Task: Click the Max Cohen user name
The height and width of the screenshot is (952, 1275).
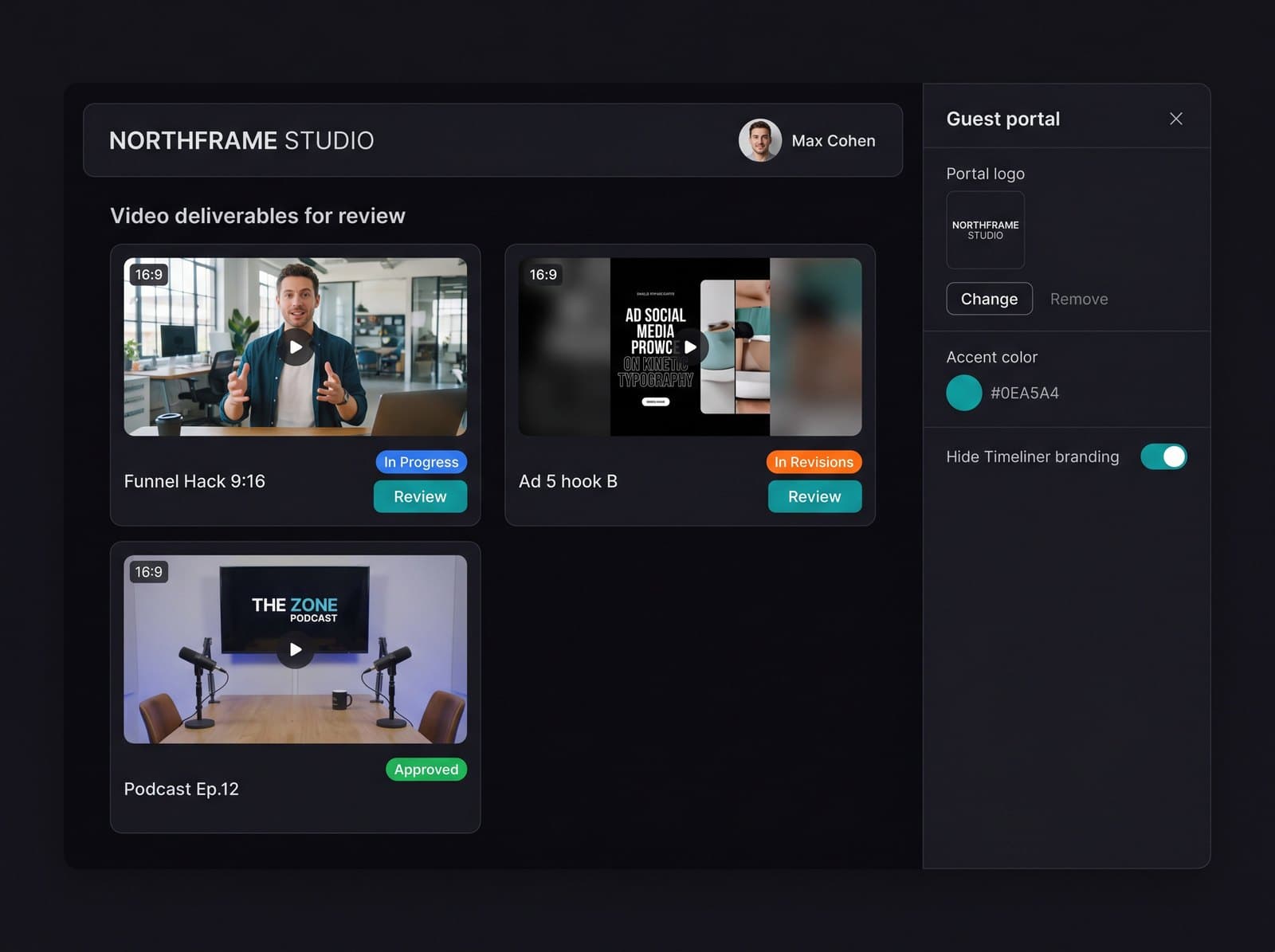Action: [x=834, y=141]
